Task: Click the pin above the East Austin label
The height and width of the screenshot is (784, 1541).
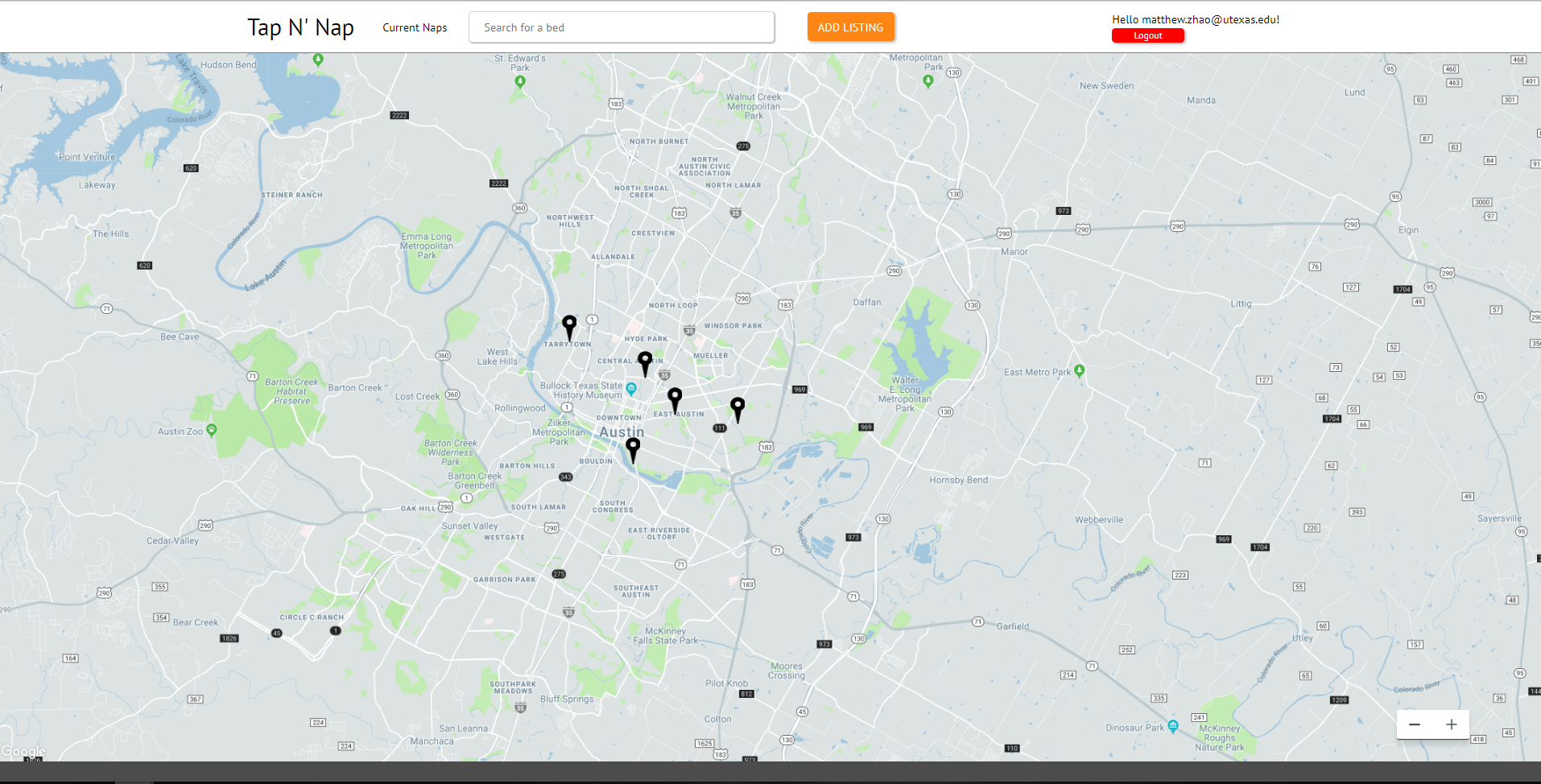Action: (x=675, y=399)
